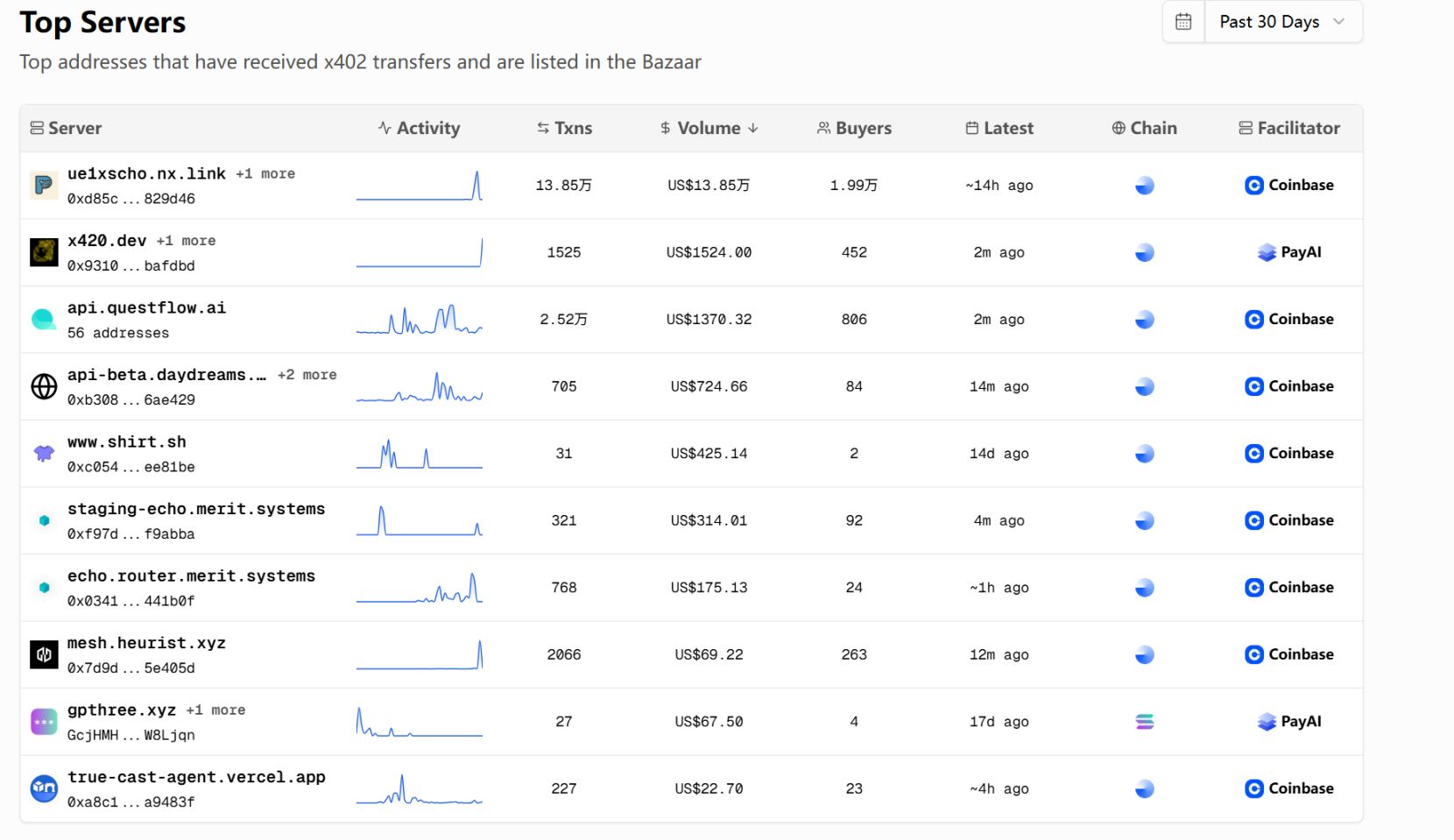Click the true-cast-agent.vercel.app avatar icon
This screenshot has height=840, width=1454.
click(x=44, y=789)
